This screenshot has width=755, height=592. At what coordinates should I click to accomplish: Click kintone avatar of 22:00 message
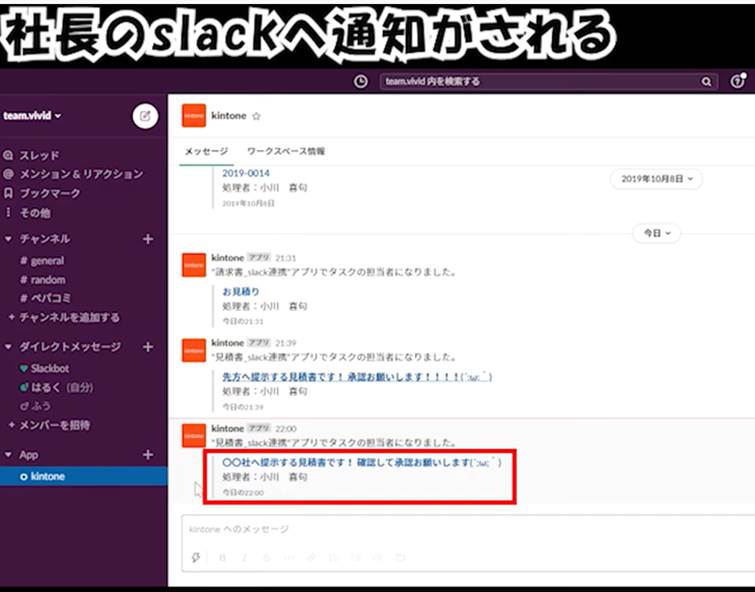click(194, 436)
